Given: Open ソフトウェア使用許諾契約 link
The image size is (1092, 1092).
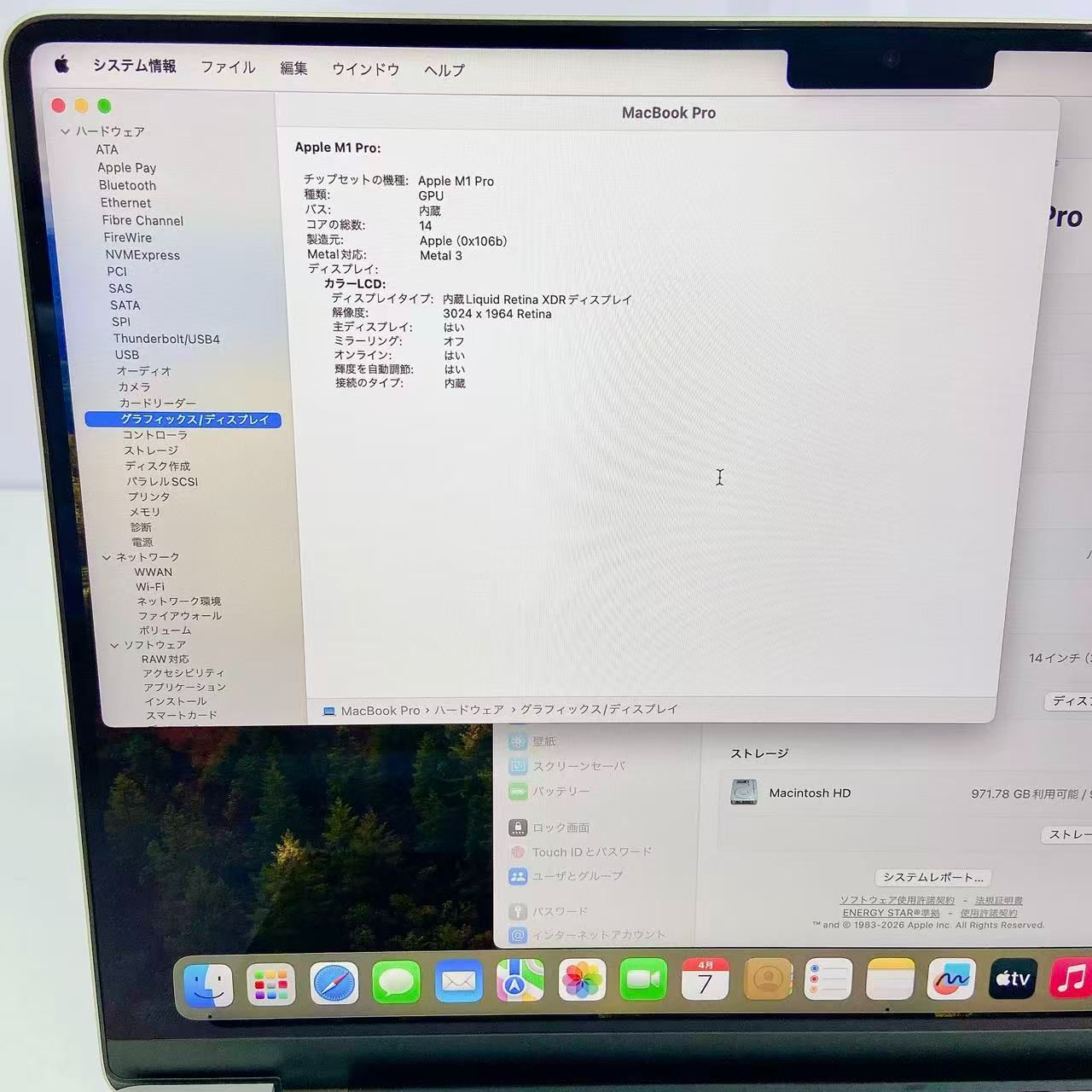Looking at the screenshot, I should pos(897,900).
